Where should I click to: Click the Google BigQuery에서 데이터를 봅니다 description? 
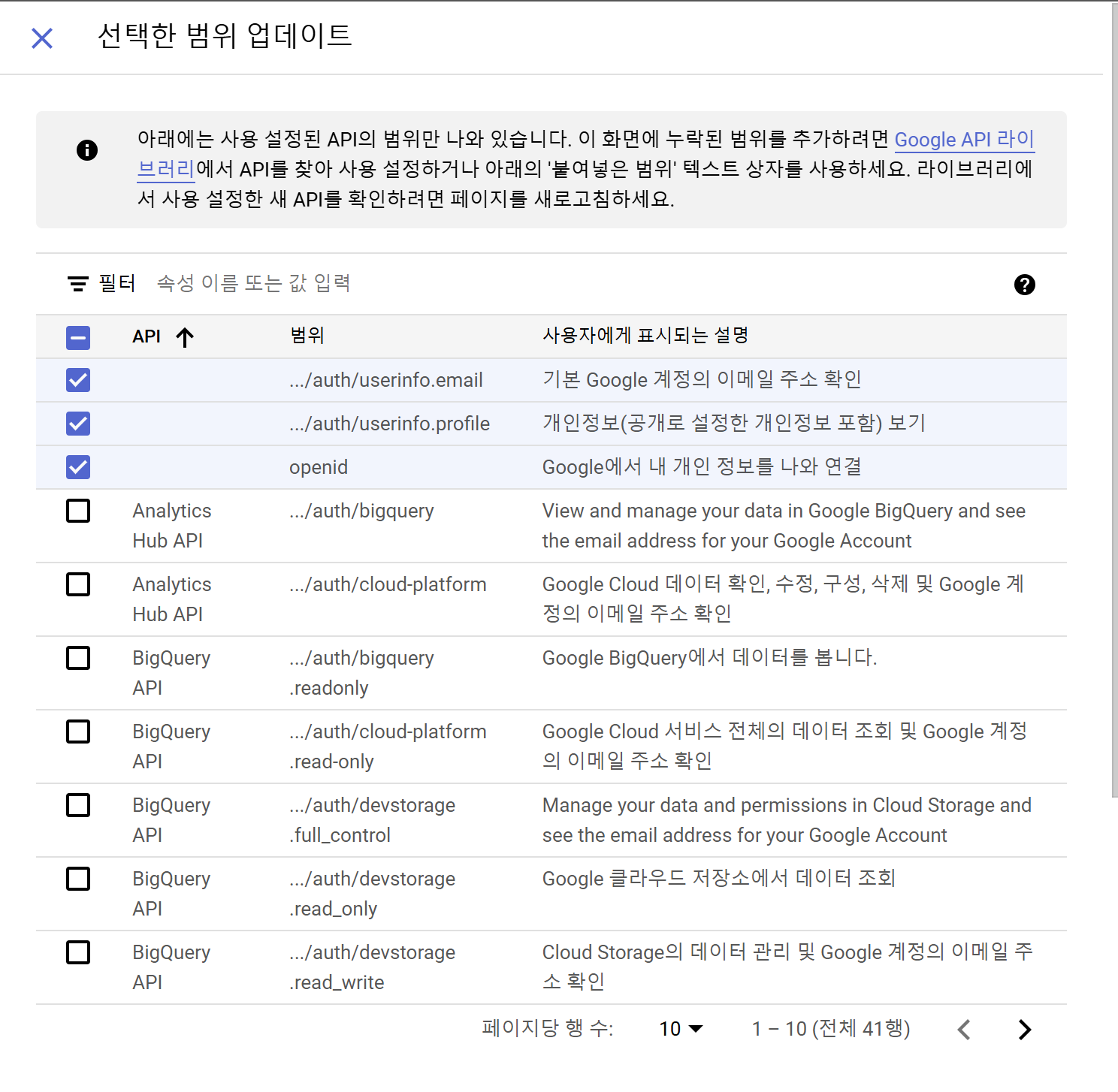click(710, 658)
